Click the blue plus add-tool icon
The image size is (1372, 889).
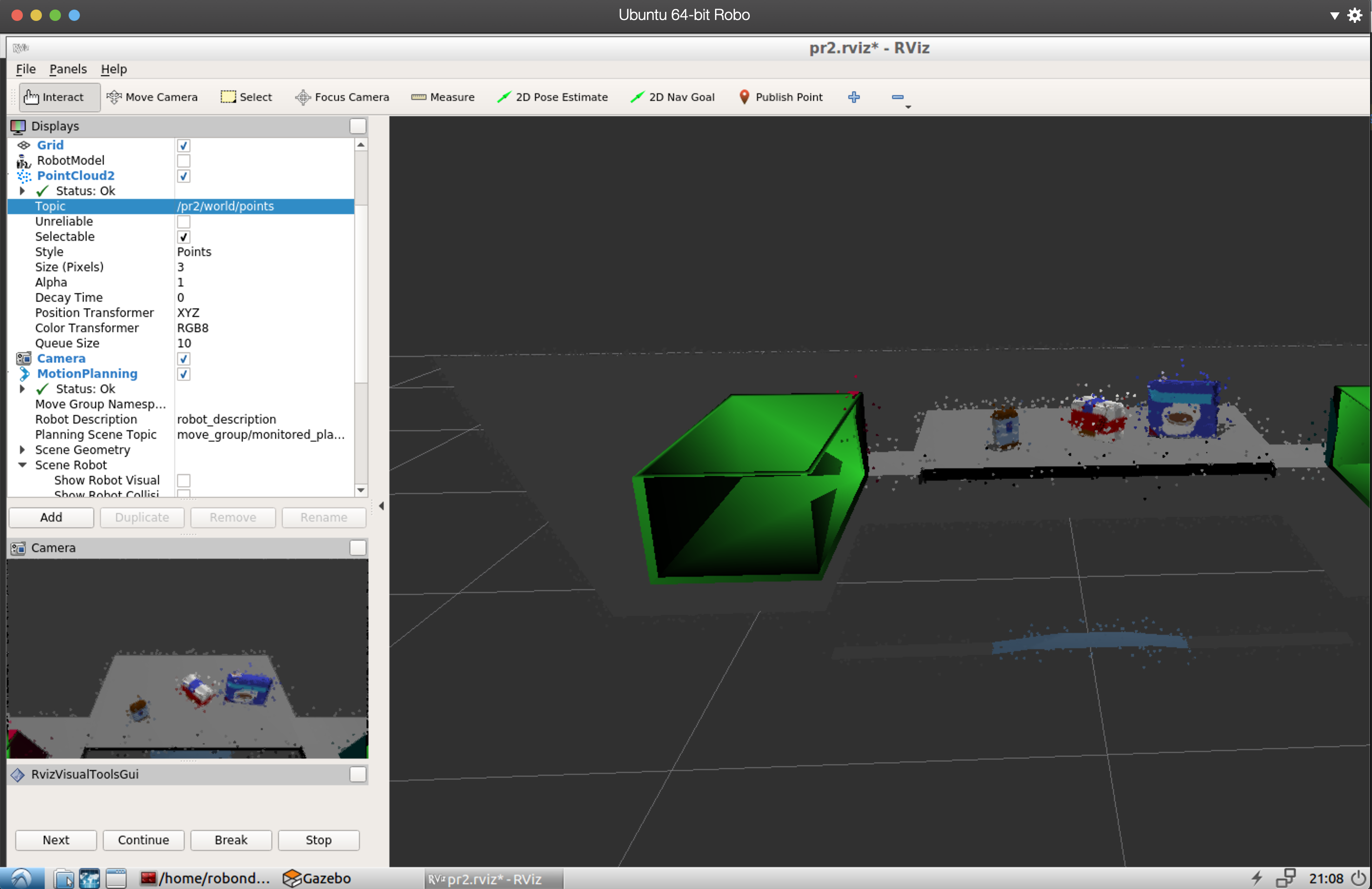tap(854, 97)
